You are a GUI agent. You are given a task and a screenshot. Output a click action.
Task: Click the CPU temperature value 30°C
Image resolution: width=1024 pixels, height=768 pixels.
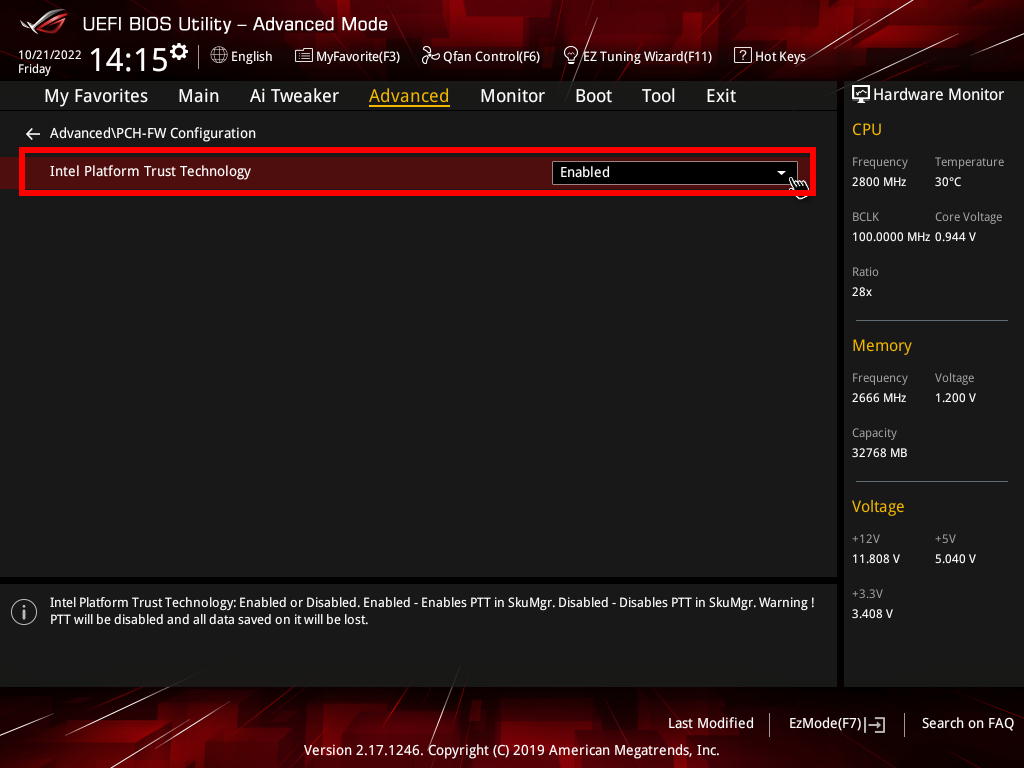948,182
